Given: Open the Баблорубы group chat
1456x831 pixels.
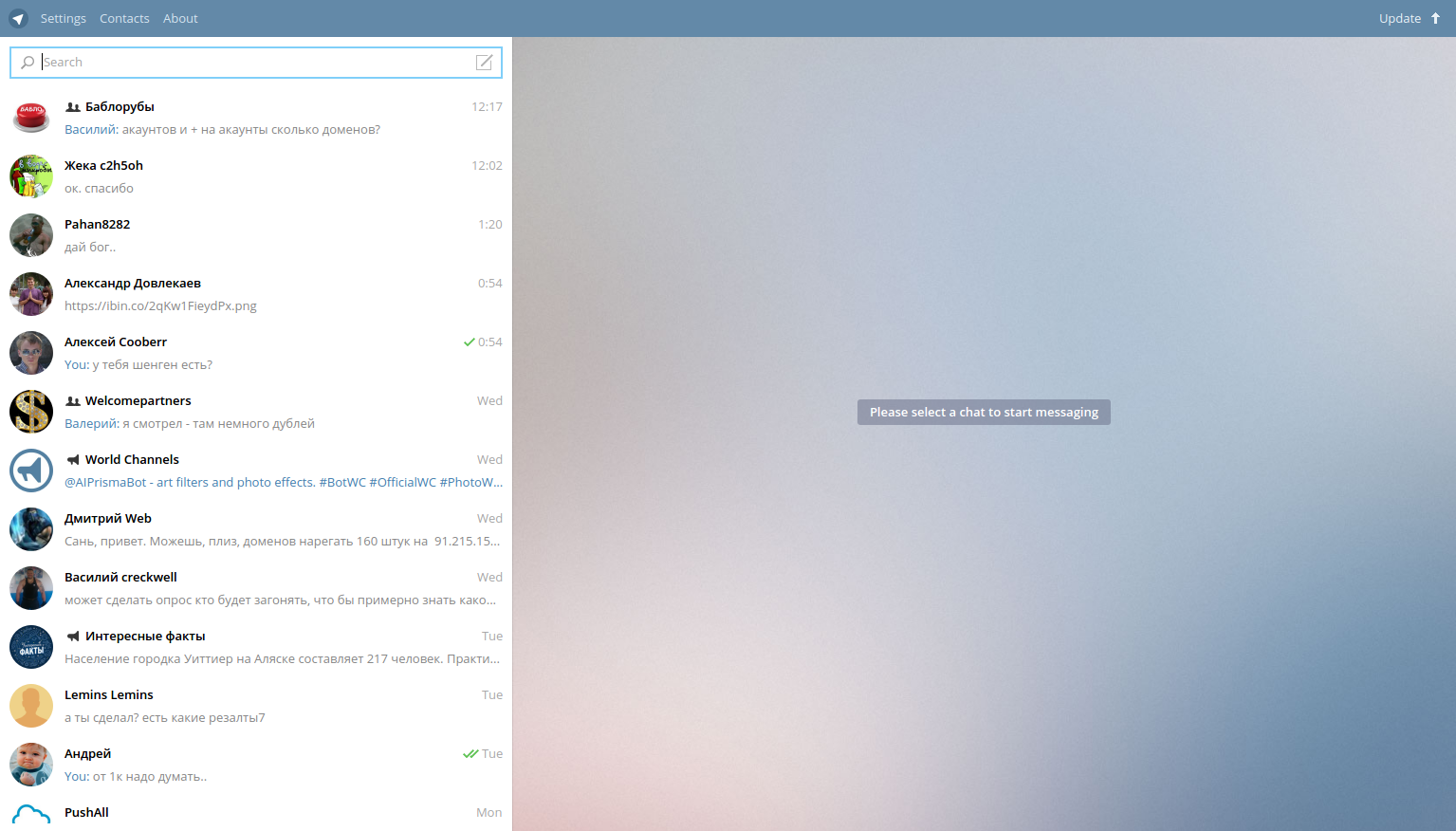Looking at the screenshot, I should coord(256,119).
